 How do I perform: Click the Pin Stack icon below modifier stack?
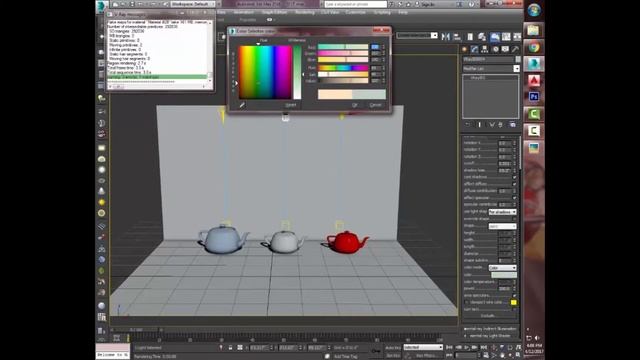(467, 124)
